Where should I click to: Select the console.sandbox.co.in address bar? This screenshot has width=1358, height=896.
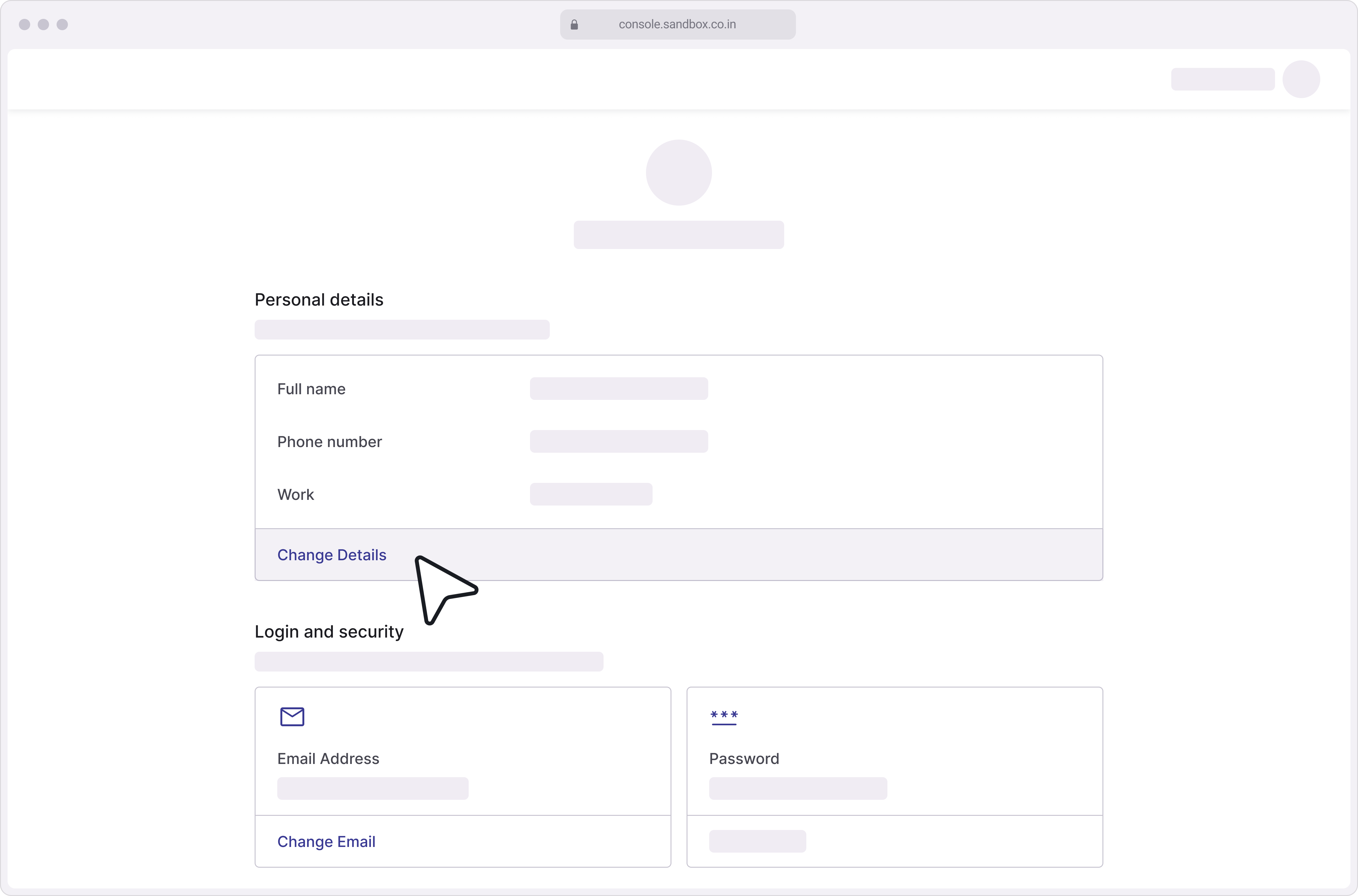[677, 25]
